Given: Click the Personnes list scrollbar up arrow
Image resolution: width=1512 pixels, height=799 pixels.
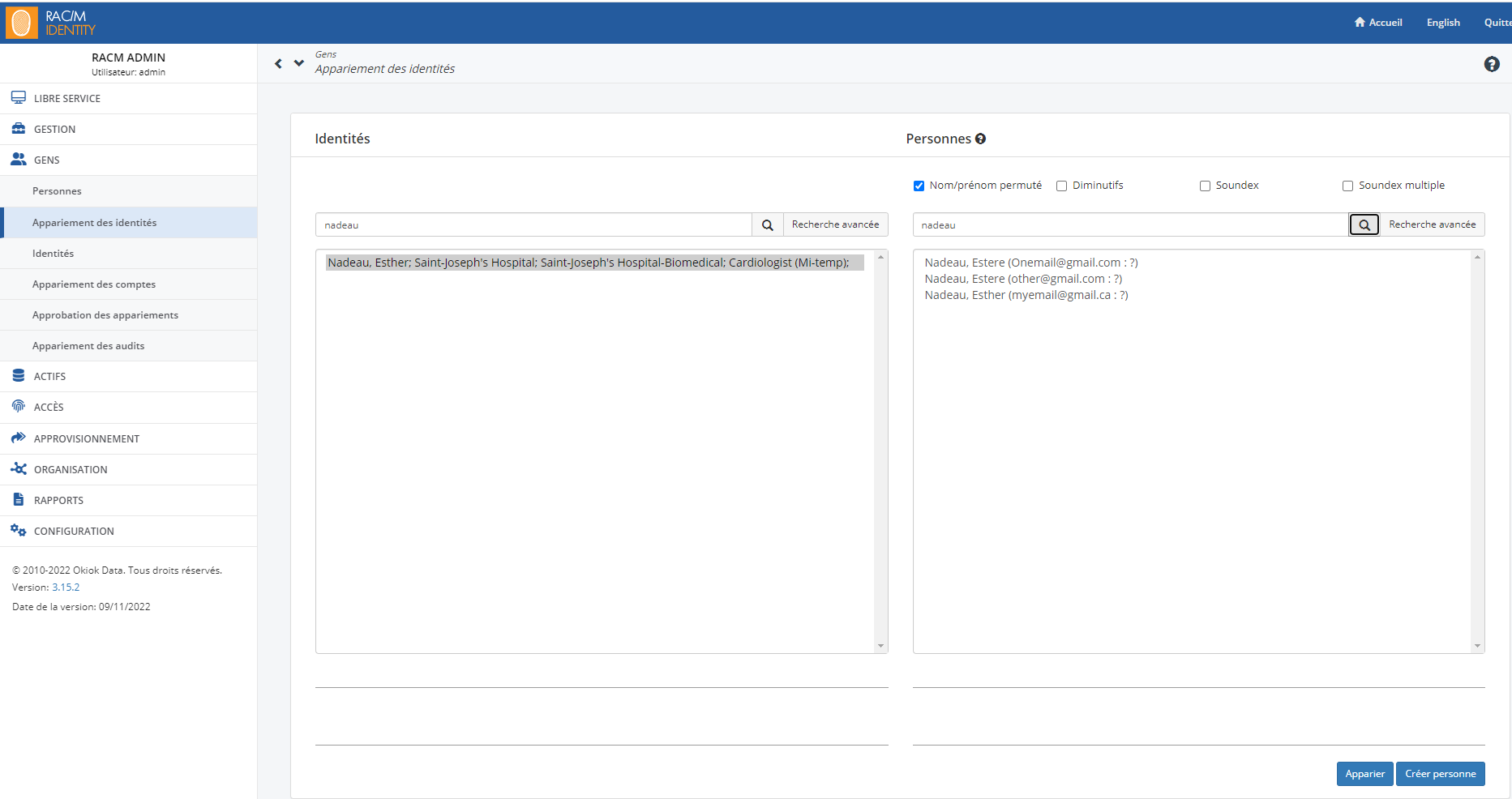Looking at the screenshot, I should [x=1477, y=257].
